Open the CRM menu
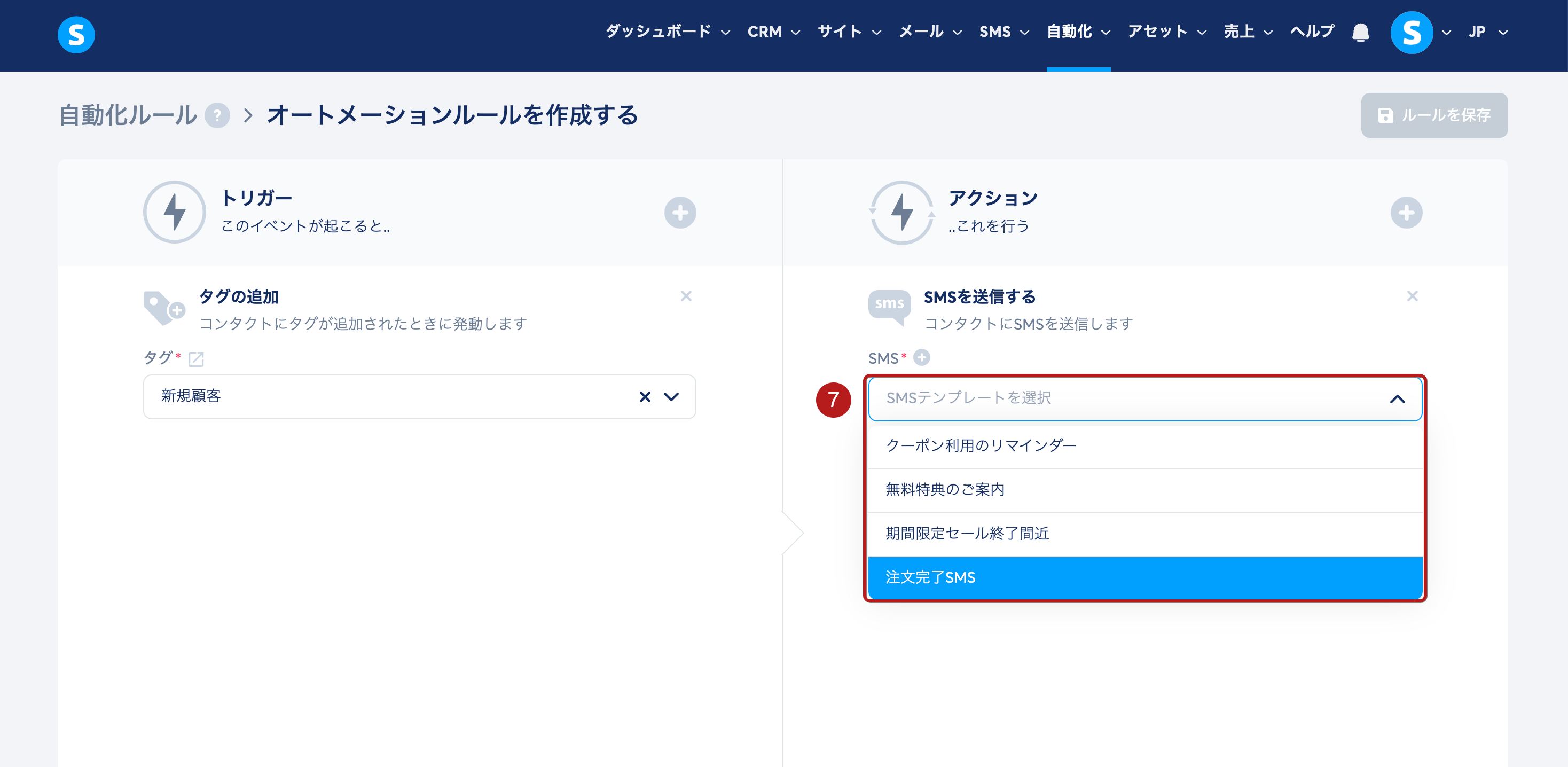The width and height of the screenshot is (1568, 767). coord(774,32)
